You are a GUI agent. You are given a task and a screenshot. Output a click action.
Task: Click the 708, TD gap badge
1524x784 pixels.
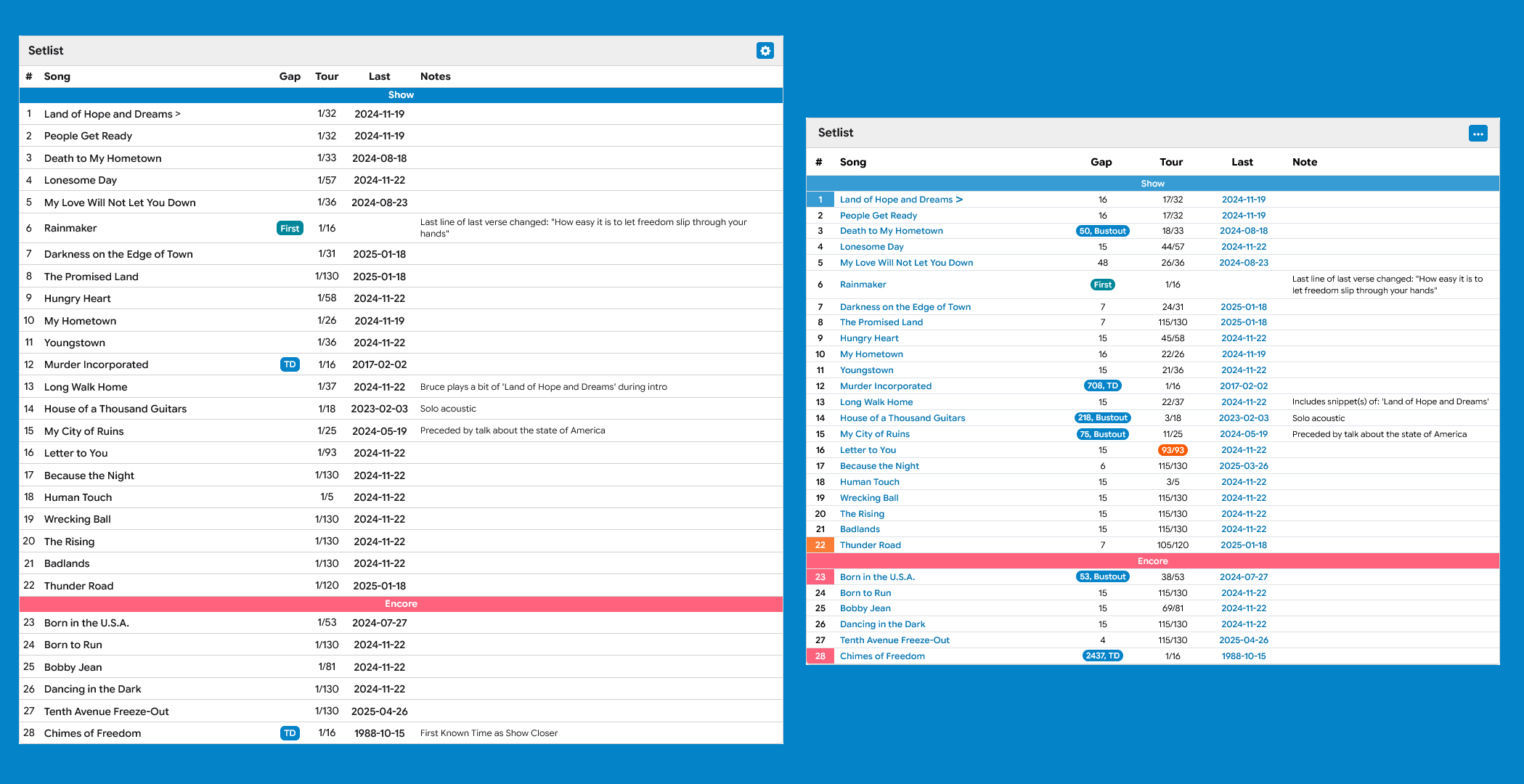pyautogui.click(x=1102, y=386)
